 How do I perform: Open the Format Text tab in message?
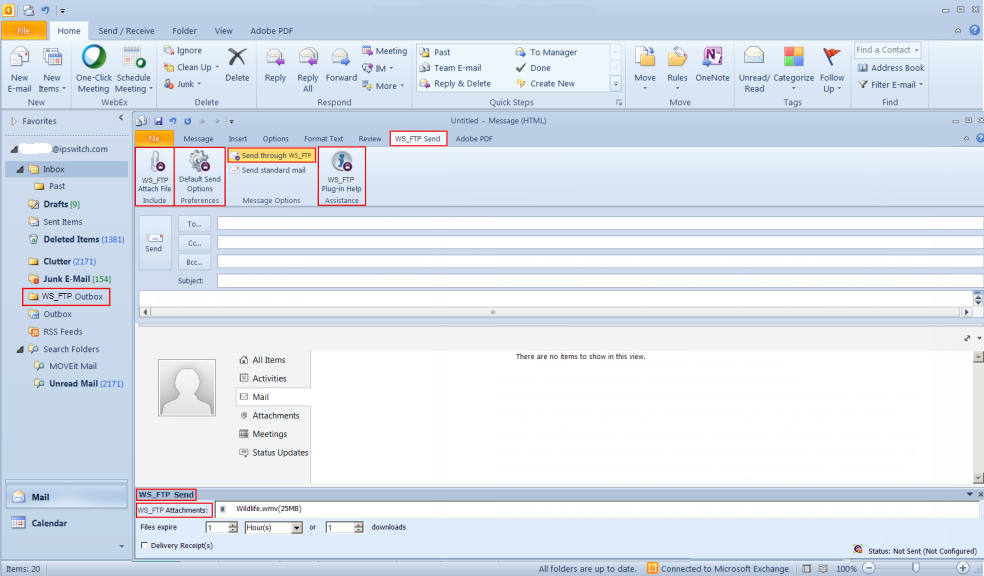tap(324, 139)
